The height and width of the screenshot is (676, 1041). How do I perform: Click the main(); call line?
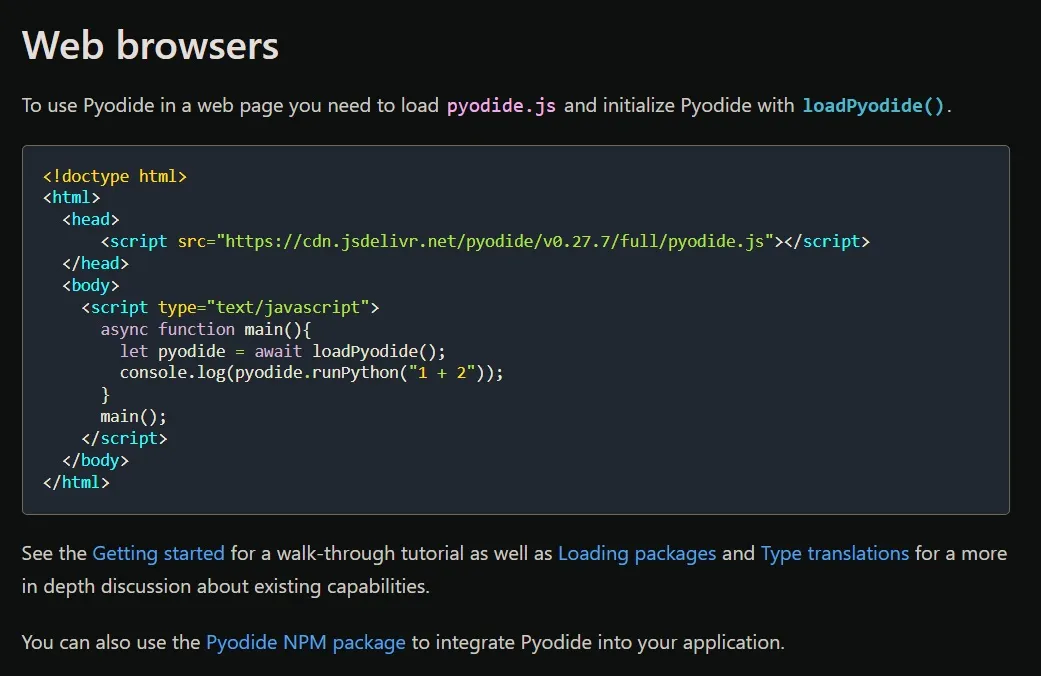pos(133,416)
